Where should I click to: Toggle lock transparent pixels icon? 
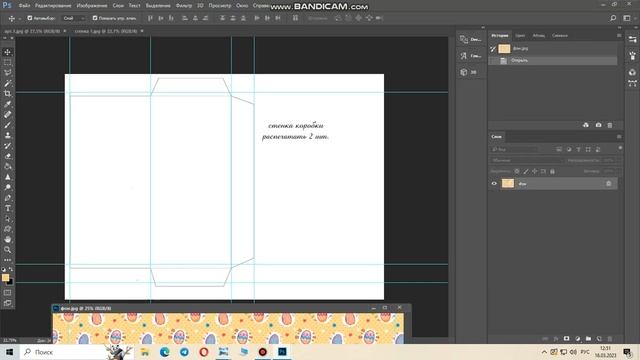[517, 171]
